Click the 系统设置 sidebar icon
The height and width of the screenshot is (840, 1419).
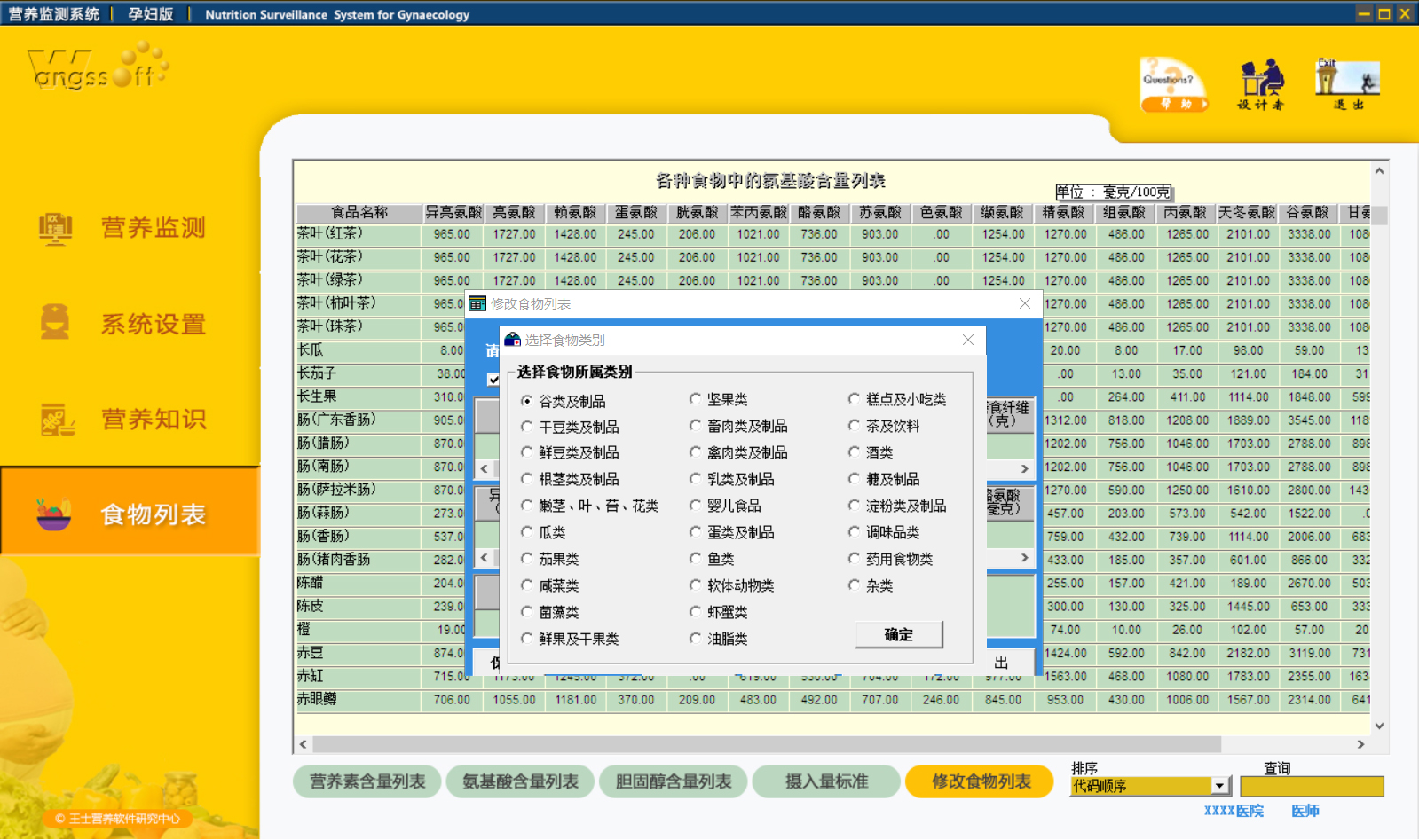click(x=55, y=323)
